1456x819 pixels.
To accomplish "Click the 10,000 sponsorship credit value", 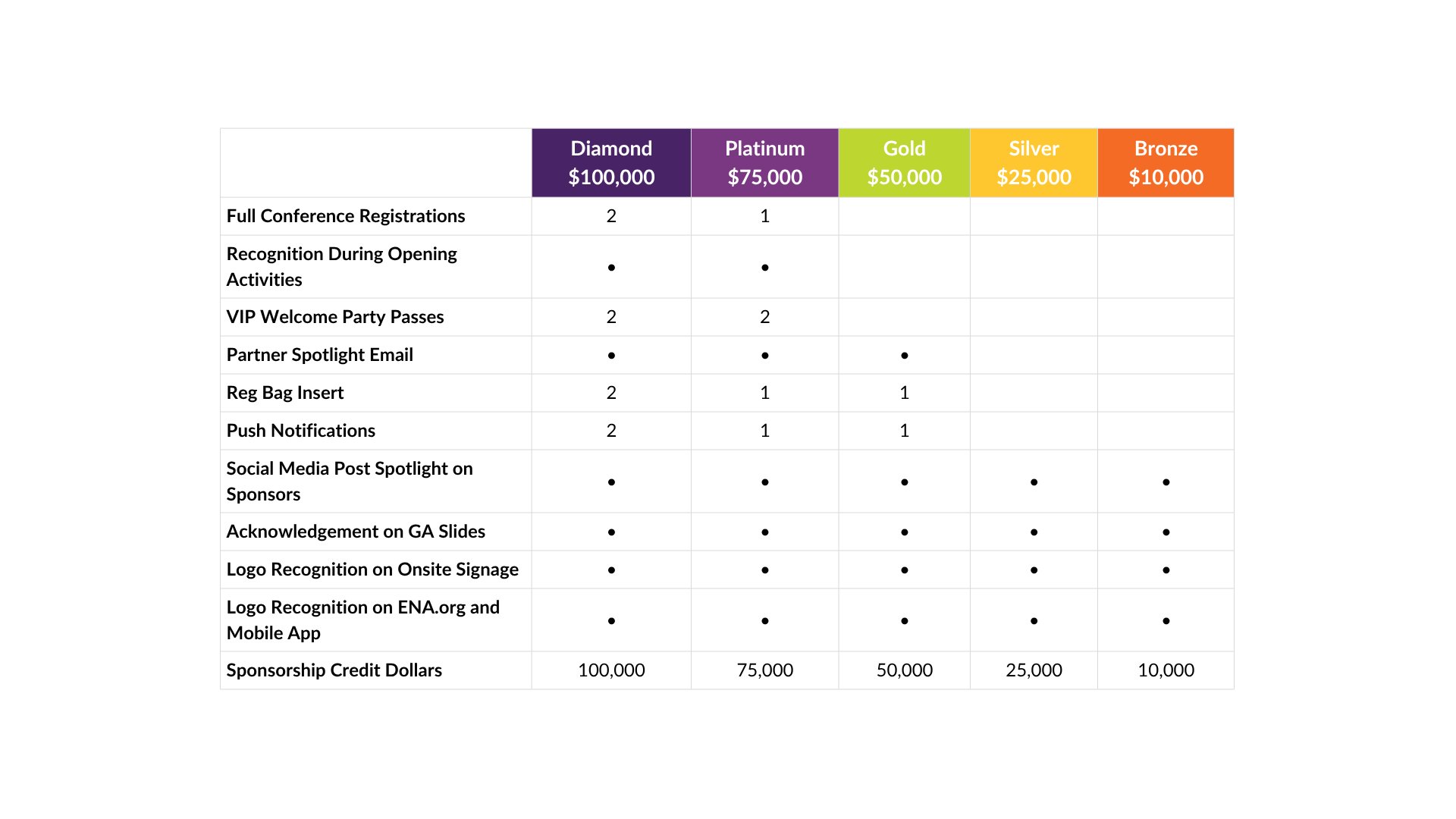I will pos(1166,670).
